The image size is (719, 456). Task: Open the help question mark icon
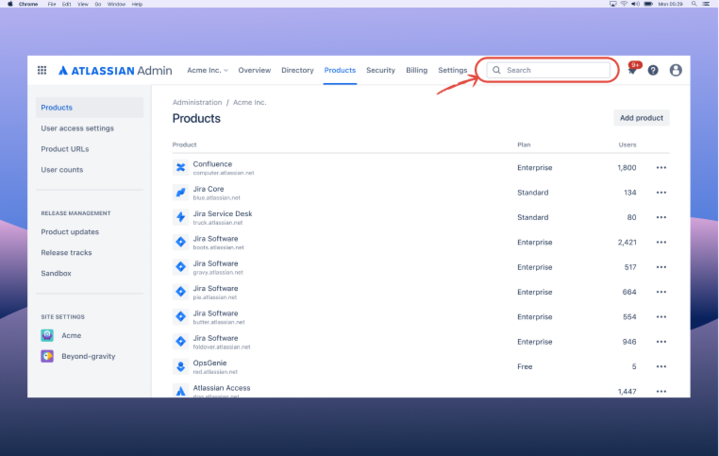click(653, 70)
